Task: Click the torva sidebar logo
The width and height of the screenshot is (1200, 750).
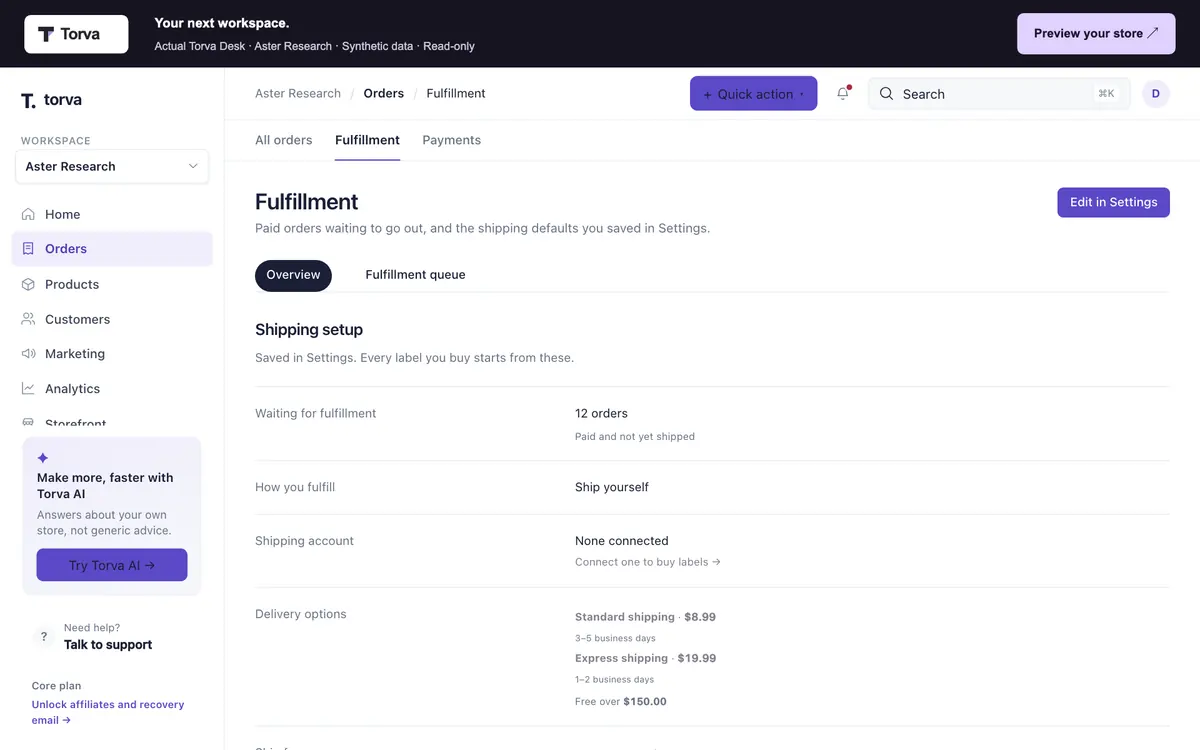Action: coord(51,100)
